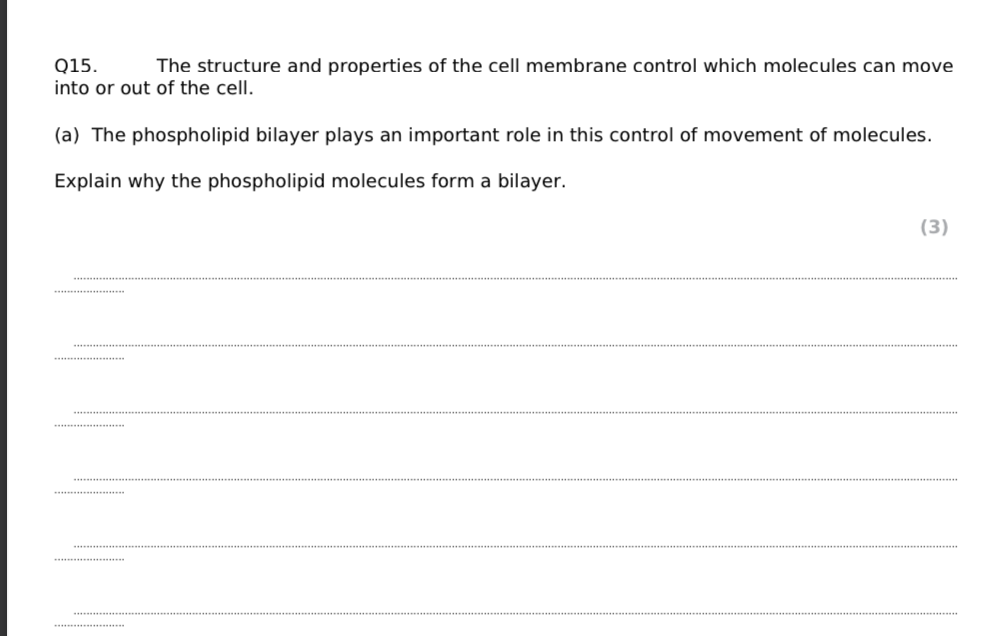This screenshot has height=636, width=984.
Task: Click the fourth dotted answer line
Action: point(514,479)
